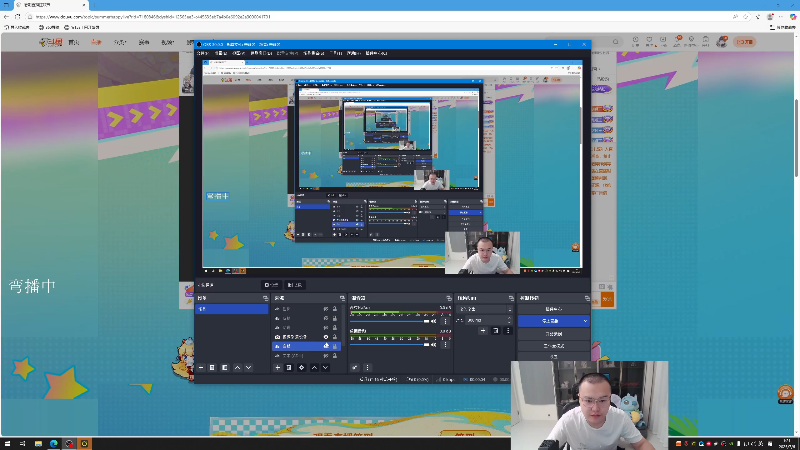Open source properties gear in Sources toolbar
800x450 pixels.
[302, 367]
